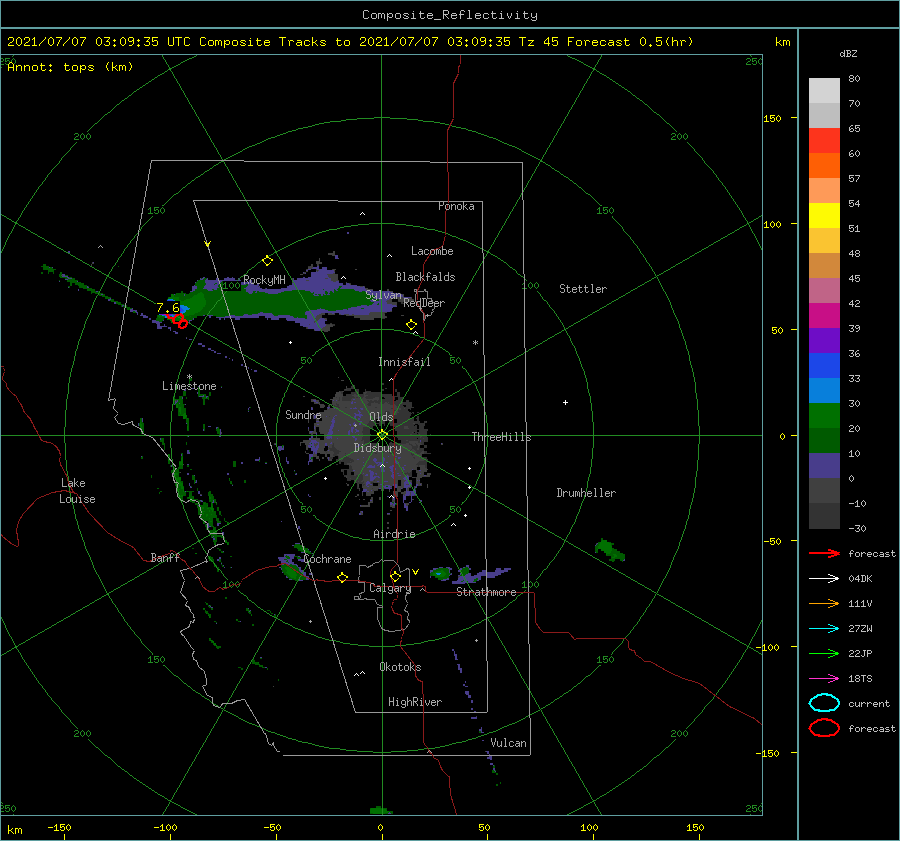Click the white plus marker near Drumheller
This screenshot has width=900, height=841.
click(565, 402)
